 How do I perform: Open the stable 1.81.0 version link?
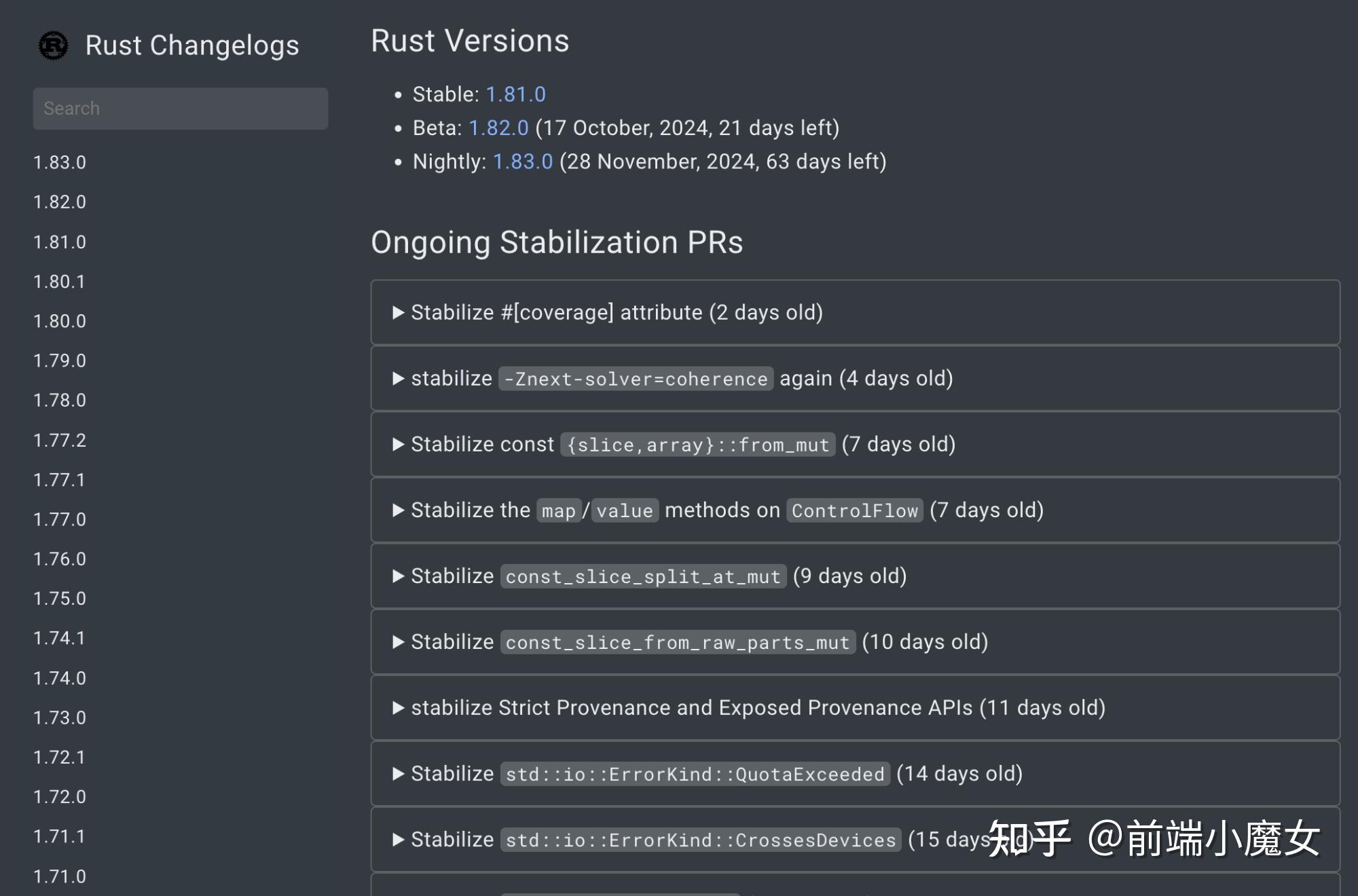tap(515, 94)
